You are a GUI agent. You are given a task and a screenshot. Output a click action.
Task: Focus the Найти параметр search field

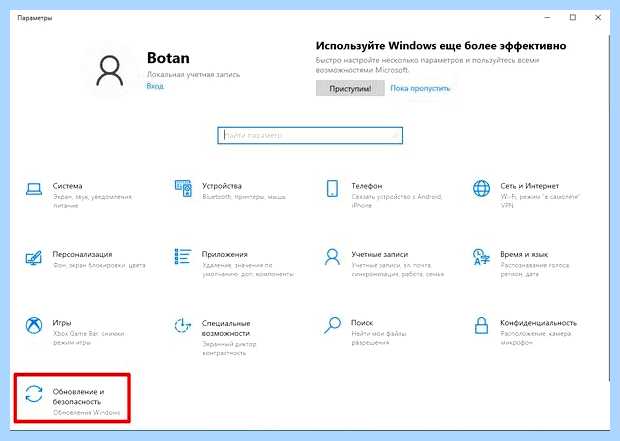pos(310,135)
